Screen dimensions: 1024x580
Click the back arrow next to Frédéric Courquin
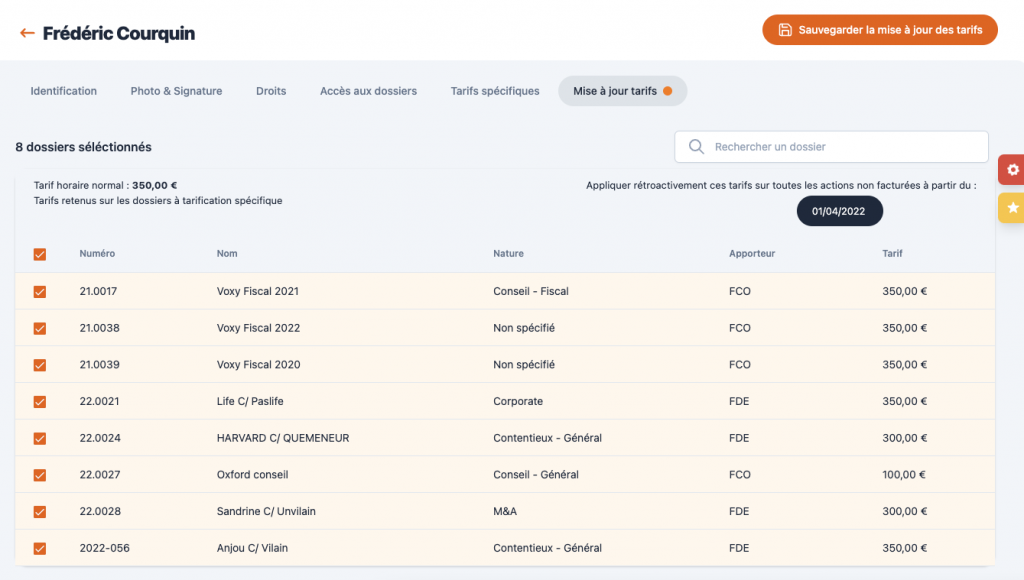pos(27,33)
